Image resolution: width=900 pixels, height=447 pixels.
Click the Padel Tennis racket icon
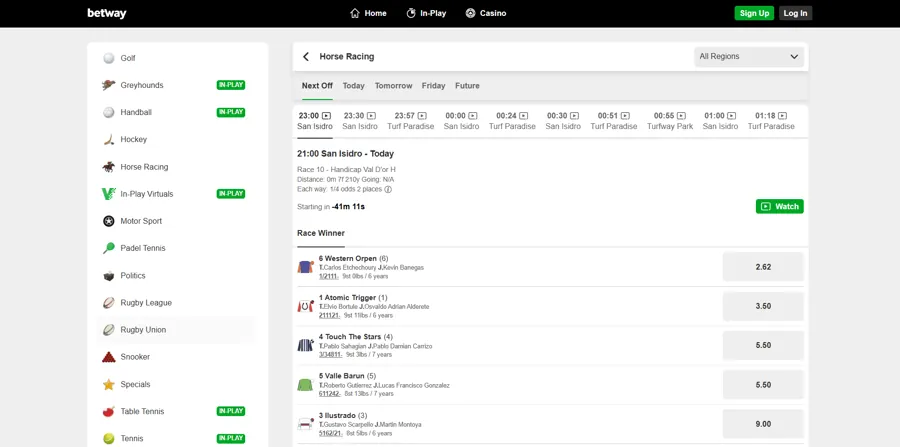(108, 248)
